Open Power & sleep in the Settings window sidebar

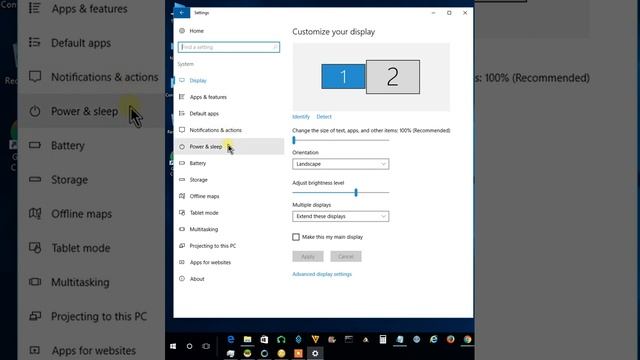[x=229, y=147]
